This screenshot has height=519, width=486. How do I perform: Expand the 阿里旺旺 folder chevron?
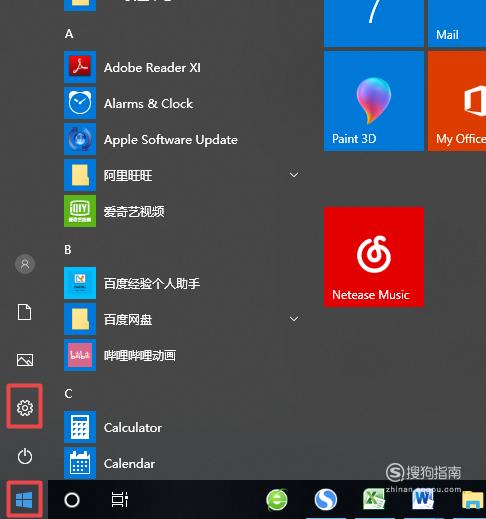point(294,175)
